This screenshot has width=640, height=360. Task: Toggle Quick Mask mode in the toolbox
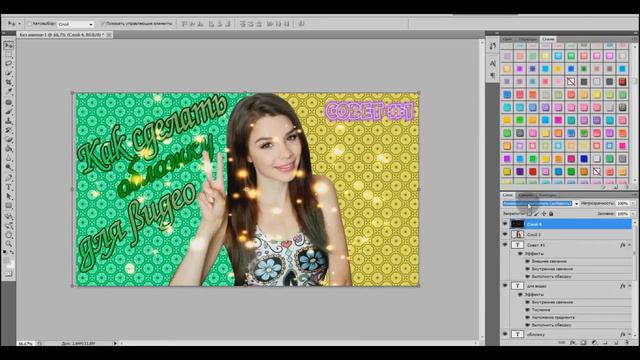[x=9, y=274]
